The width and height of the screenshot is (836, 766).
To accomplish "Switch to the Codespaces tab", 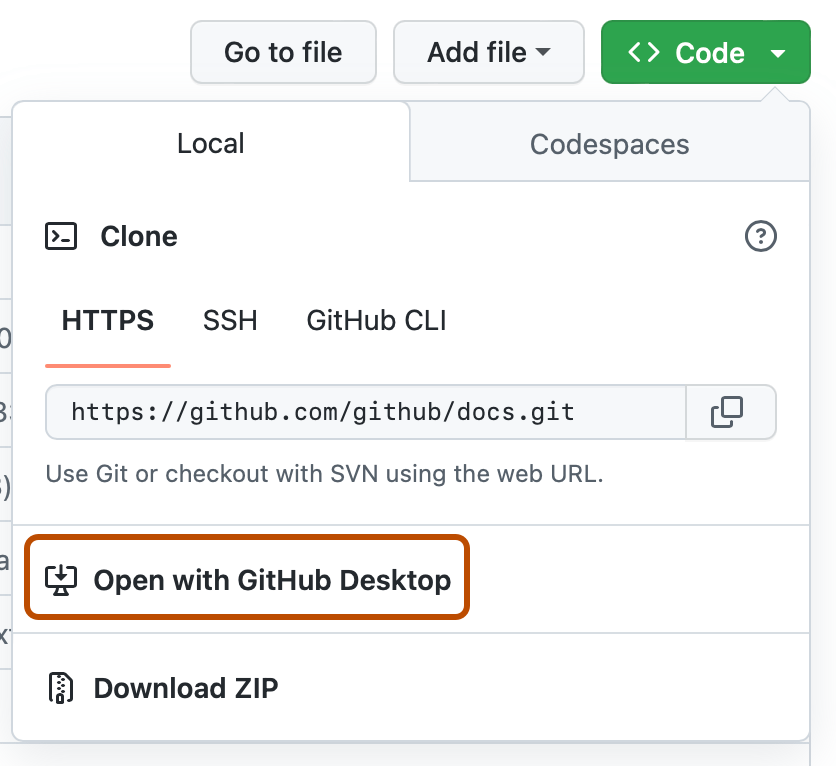I will 609,144.
